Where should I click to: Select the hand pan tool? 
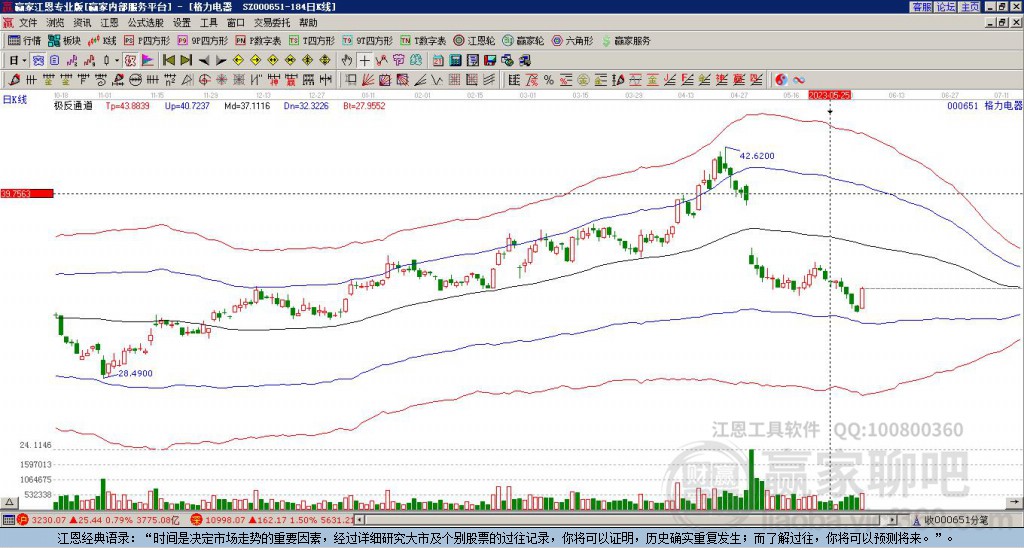tap(346, 61)
